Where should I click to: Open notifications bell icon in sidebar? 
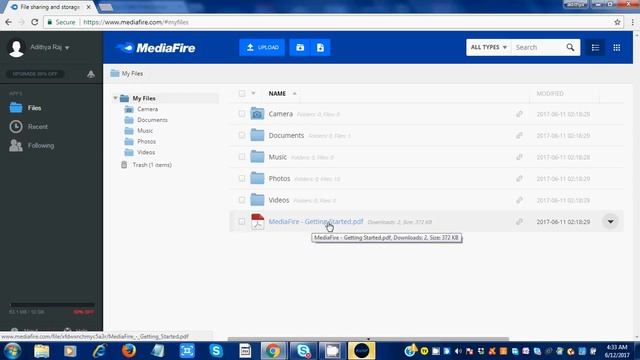click(91, 74)
